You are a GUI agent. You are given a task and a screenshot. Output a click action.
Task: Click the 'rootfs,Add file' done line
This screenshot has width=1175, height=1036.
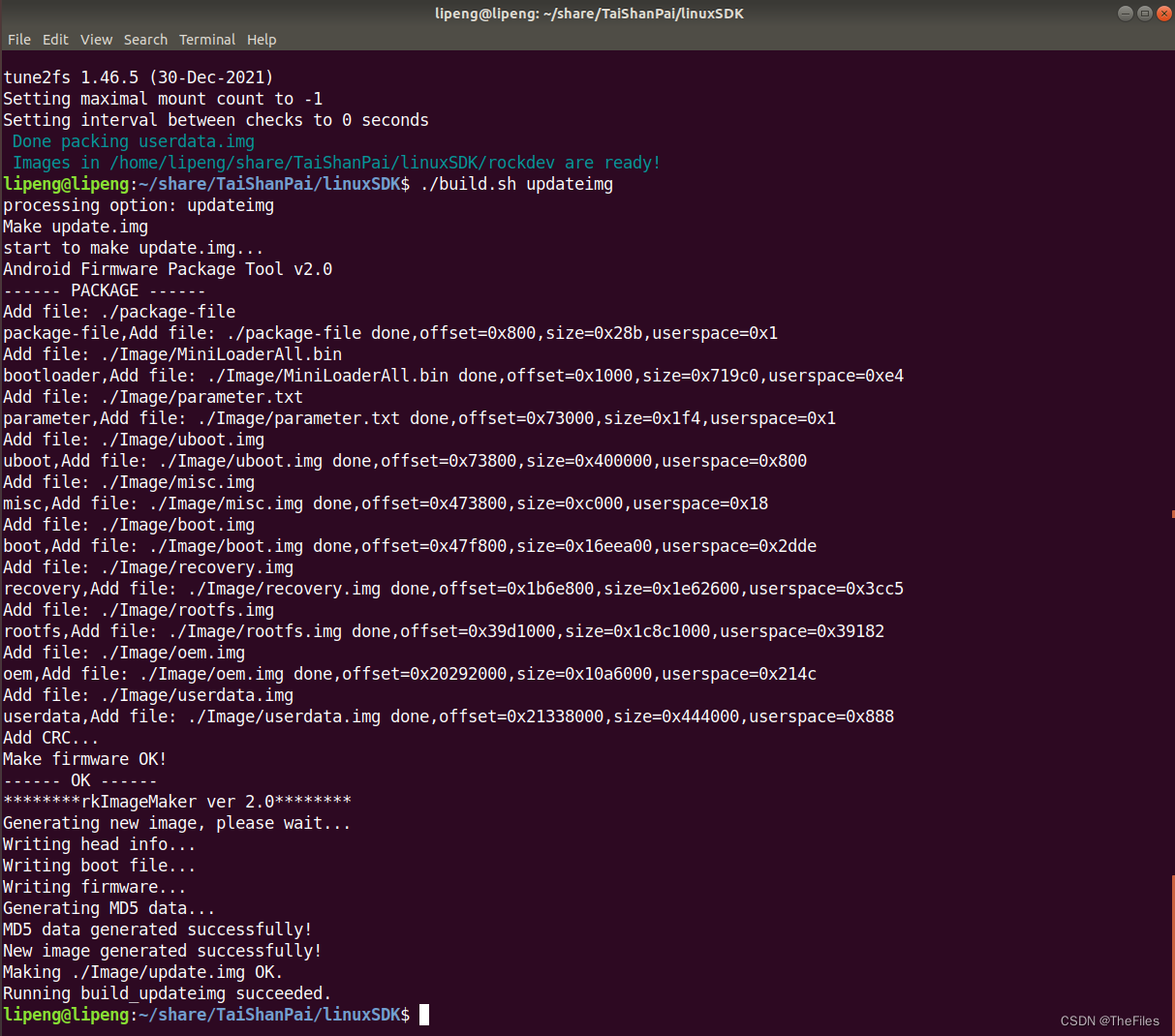point(444,631)
